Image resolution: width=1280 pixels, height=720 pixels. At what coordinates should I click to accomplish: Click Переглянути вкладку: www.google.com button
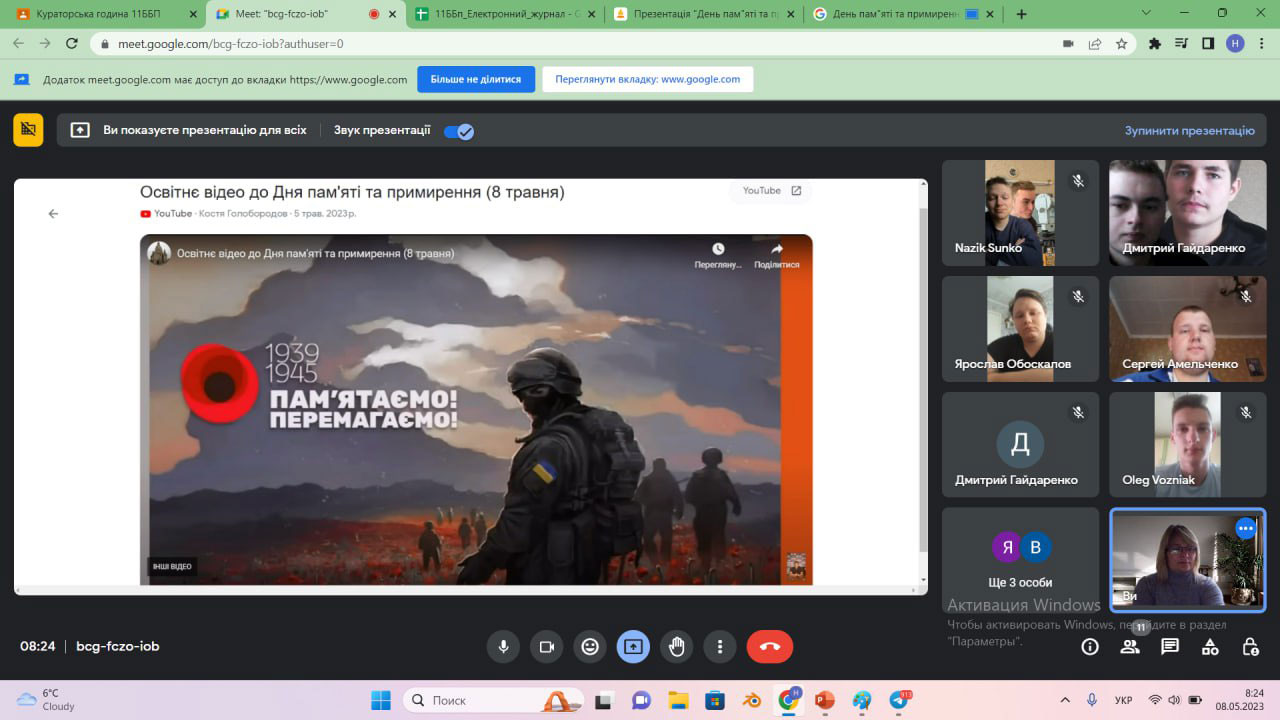(648, 79)
